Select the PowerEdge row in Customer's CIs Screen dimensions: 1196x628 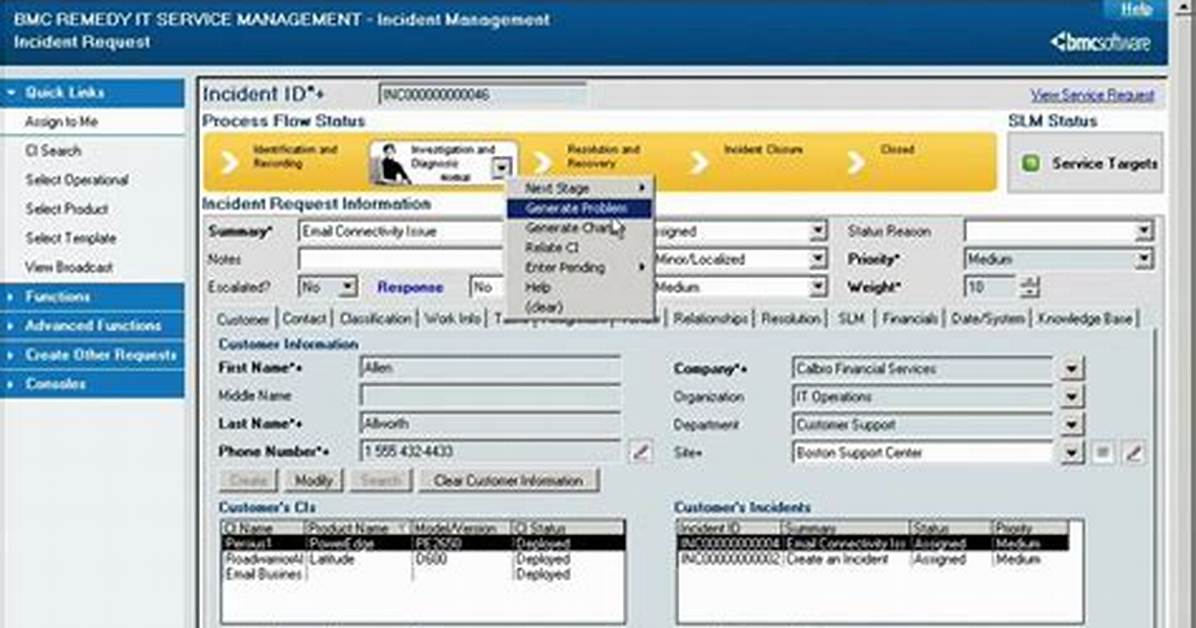pos(423,544)
